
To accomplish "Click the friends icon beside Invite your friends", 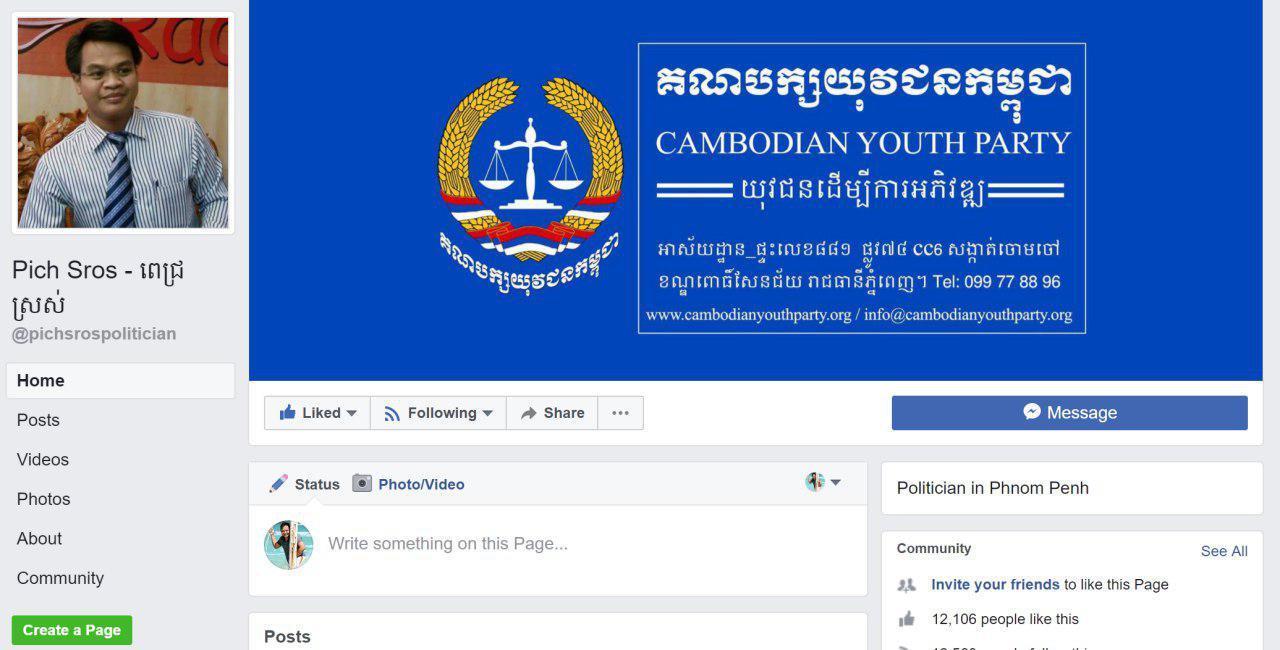I will [907, 585].
